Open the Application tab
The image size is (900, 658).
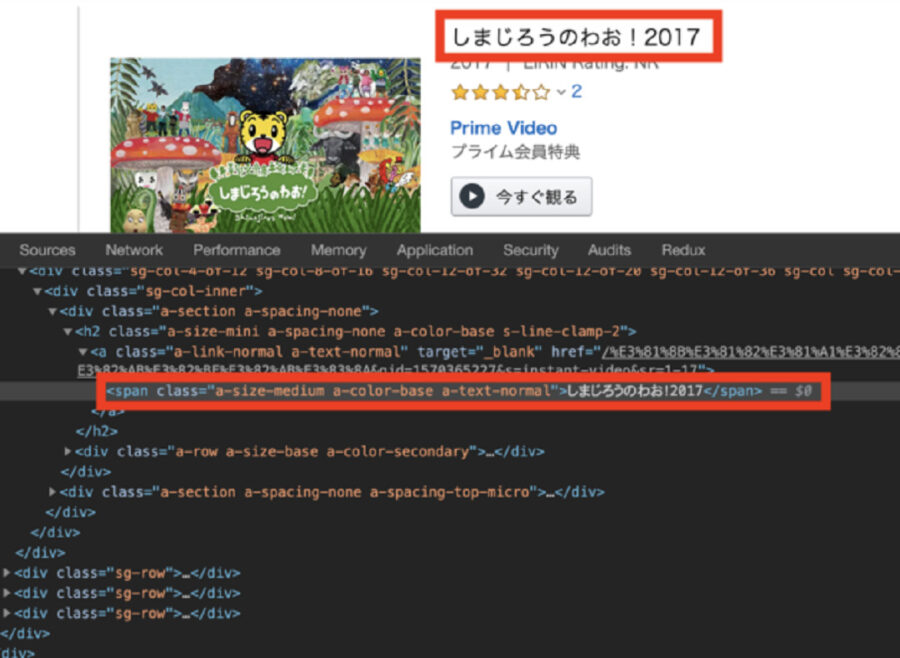(435, 250)
